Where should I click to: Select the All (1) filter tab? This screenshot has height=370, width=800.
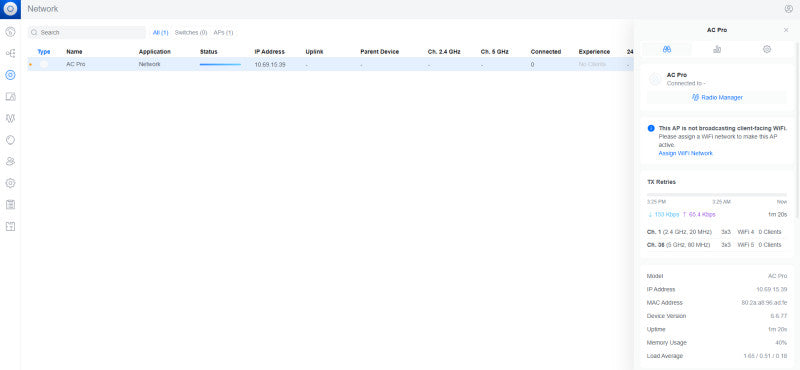(x=161, y=33)
